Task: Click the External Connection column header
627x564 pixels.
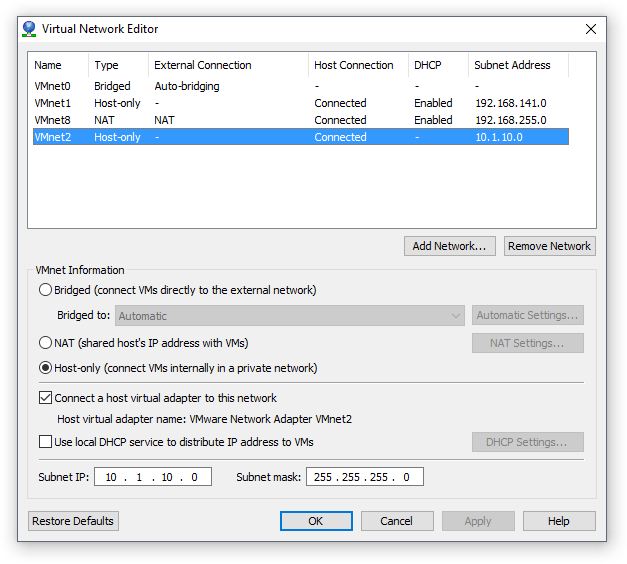Action: click(x=228, y=65)
